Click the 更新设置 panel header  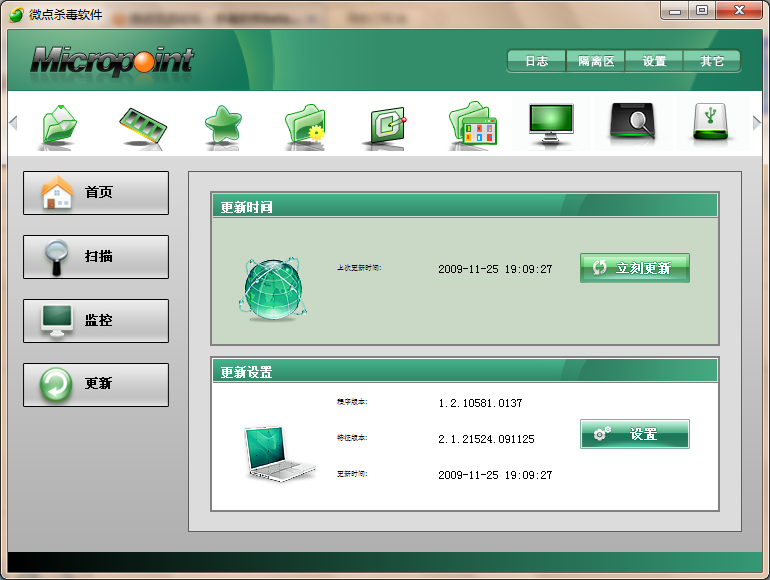pyautogui.click(x=465, y=371)
